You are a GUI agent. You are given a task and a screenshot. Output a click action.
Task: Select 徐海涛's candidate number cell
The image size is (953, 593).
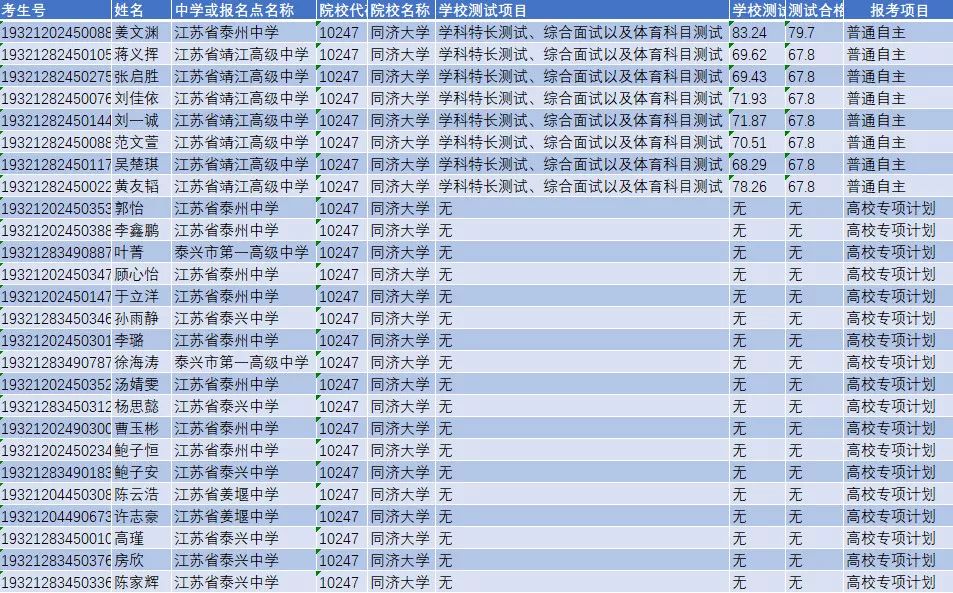tap(56, 362)
